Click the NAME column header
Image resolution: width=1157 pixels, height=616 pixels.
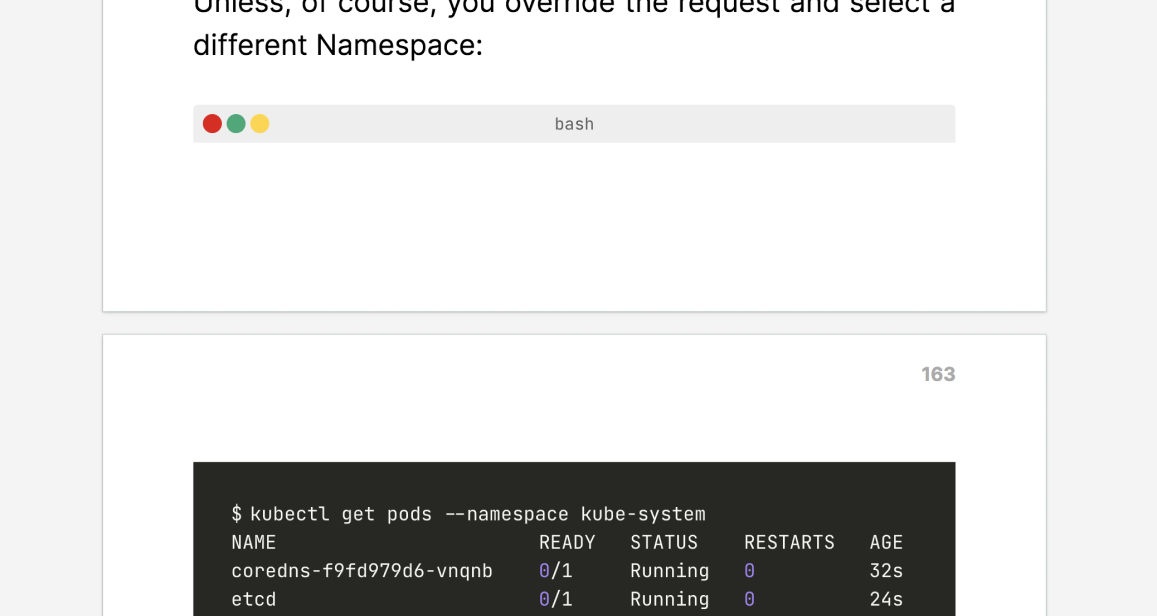(x=253, y=542)
